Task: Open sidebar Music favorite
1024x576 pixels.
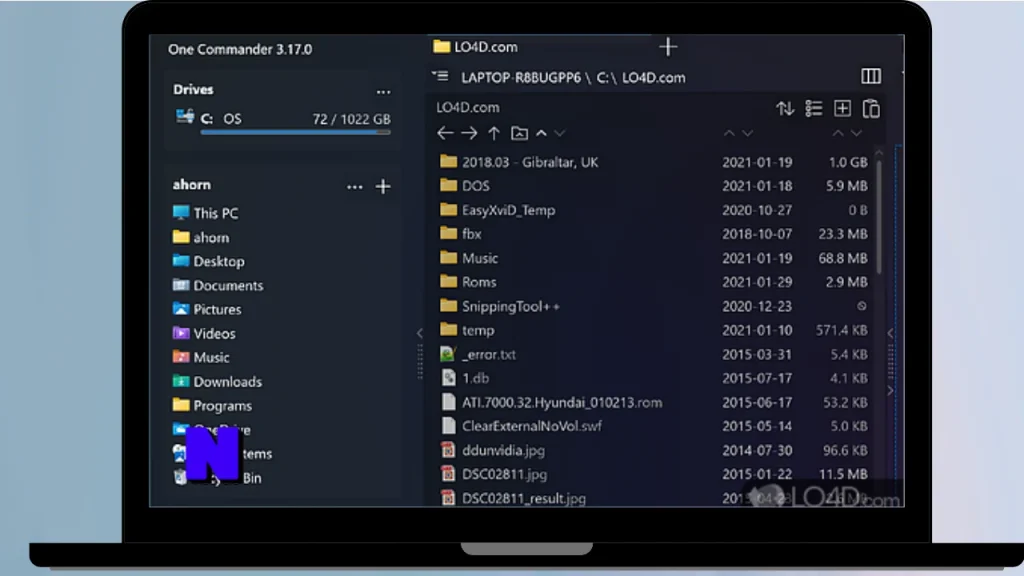Action: (x=200, y=357)
